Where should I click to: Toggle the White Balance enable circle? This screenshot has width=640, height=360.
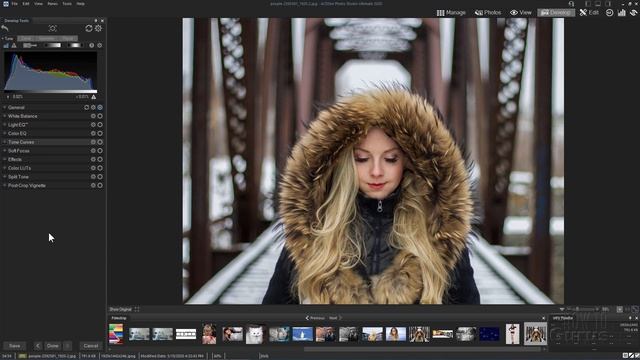pyautogui.click(x=100, y=116)
